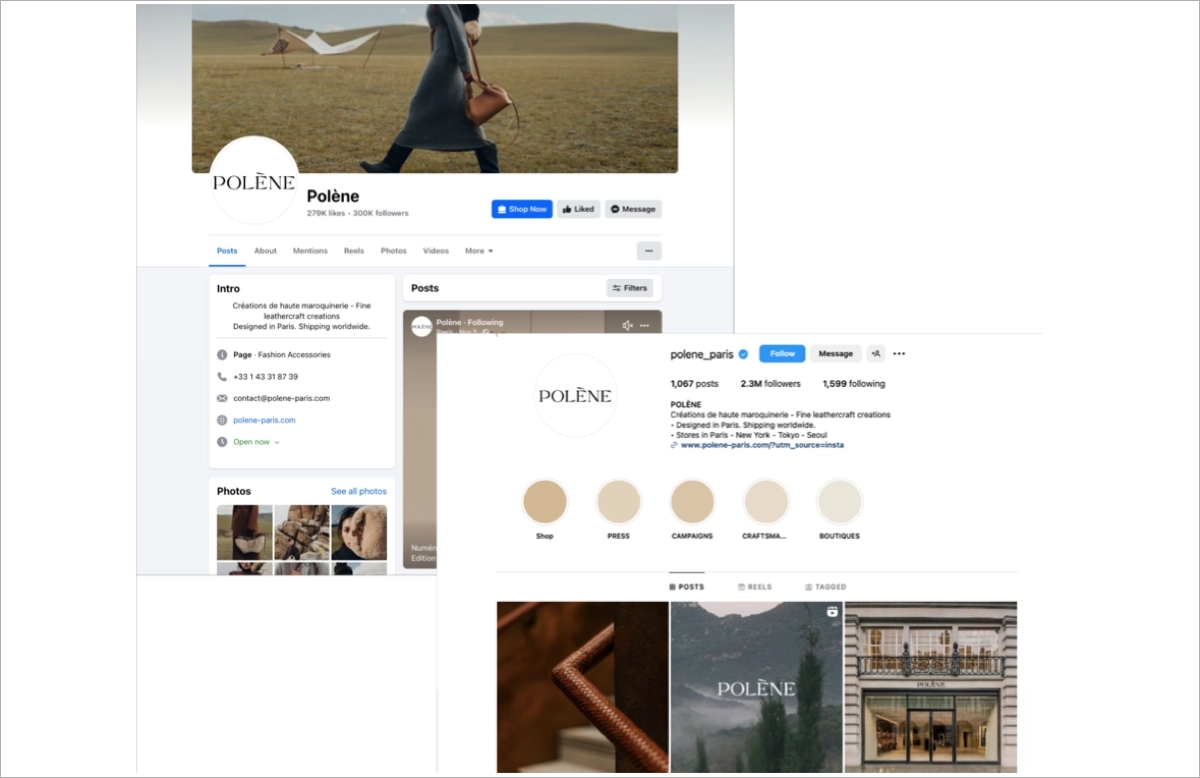Open the Shop story highlight
The width and height of the screenshot is (1200, 778).
[x=545, y=502]
